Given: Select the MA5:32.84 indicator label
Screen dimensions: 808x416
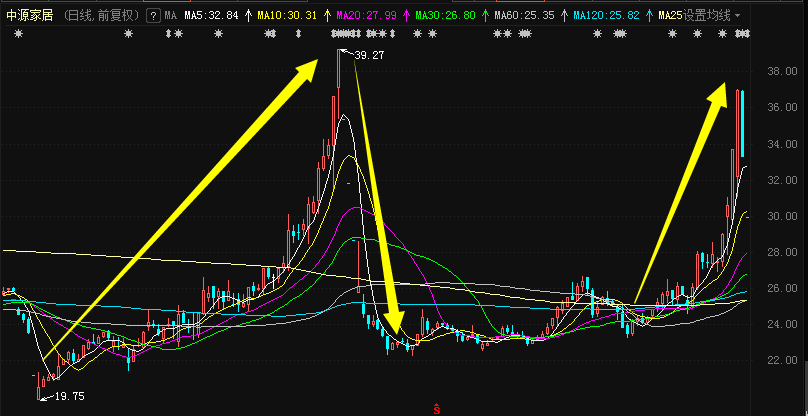Looking at the screenshot, I should point(212,16).
